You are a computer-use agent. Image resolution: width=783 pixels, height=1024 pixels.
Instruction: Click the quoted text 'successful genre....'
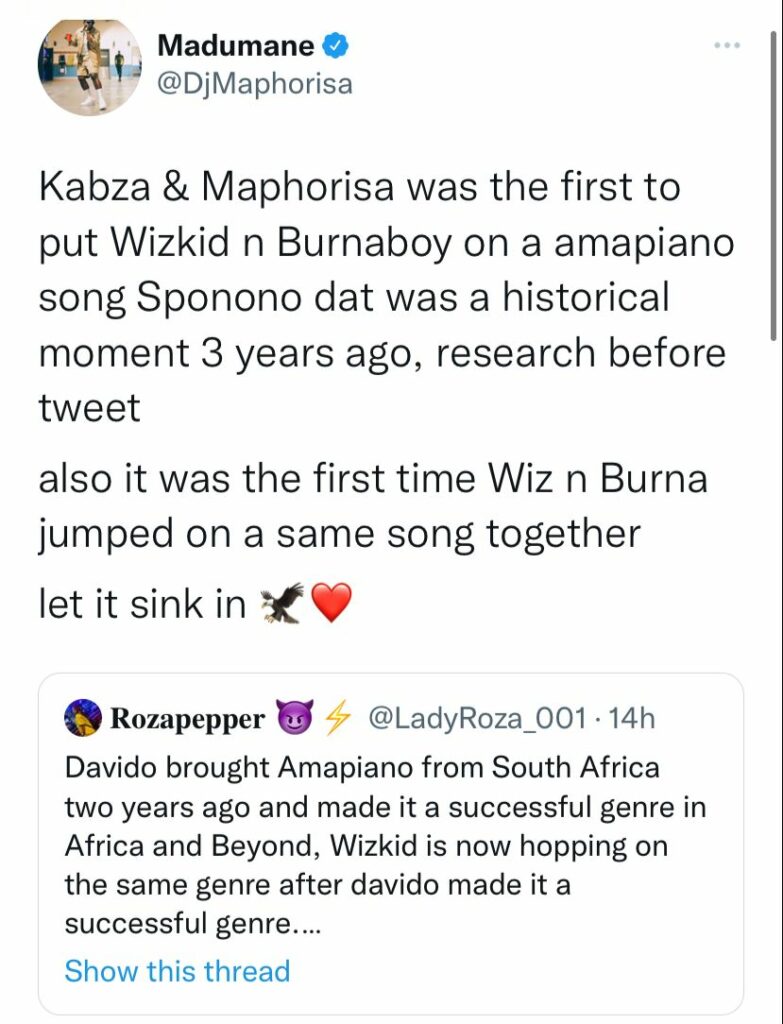(193, 924)
